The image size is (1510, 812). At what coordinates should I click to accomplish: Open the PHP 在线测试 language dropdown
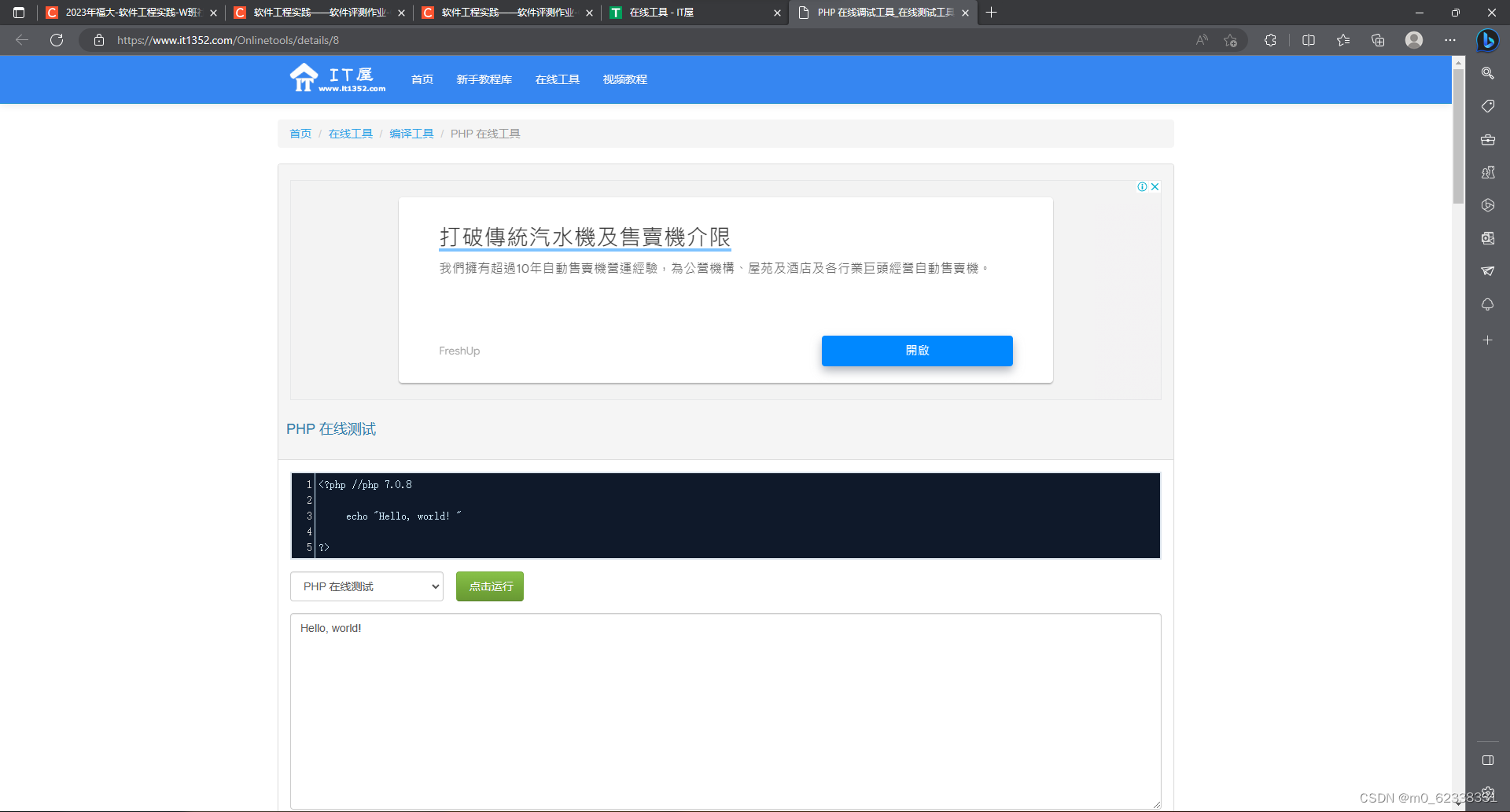pos(366,586)
